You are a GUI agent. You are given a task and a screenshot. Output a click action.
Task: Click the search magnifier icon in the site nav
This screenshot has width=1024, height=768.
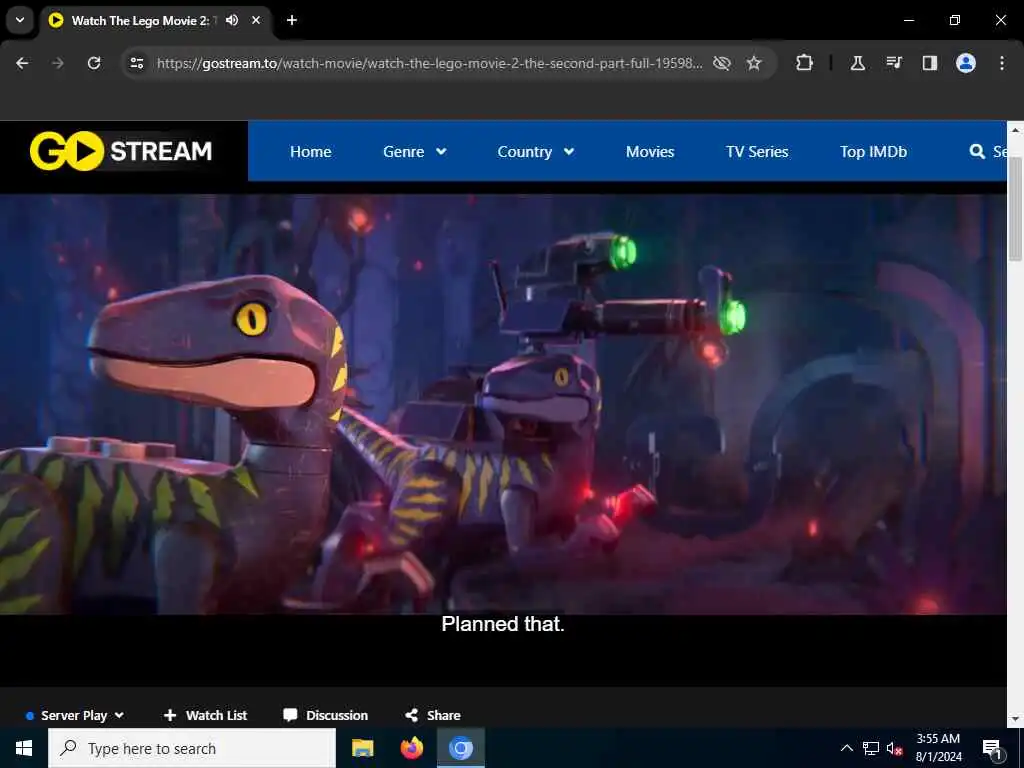pyautogui.click(x=977, y=152)
